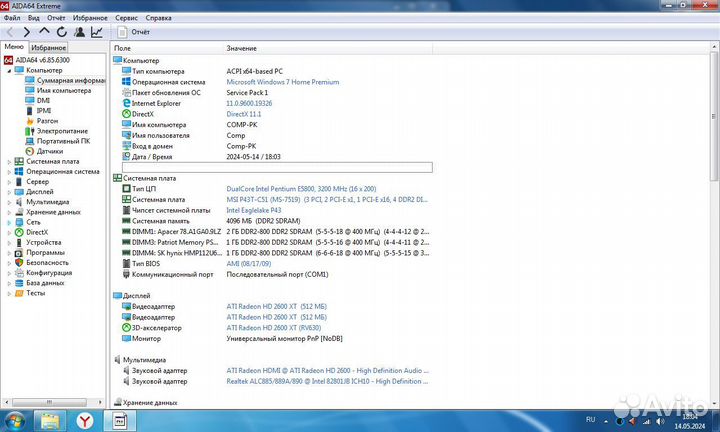This screenshot has height=432, width=720.
Task: Select Портативный ПК in the tree
Action: click(58, 141)
